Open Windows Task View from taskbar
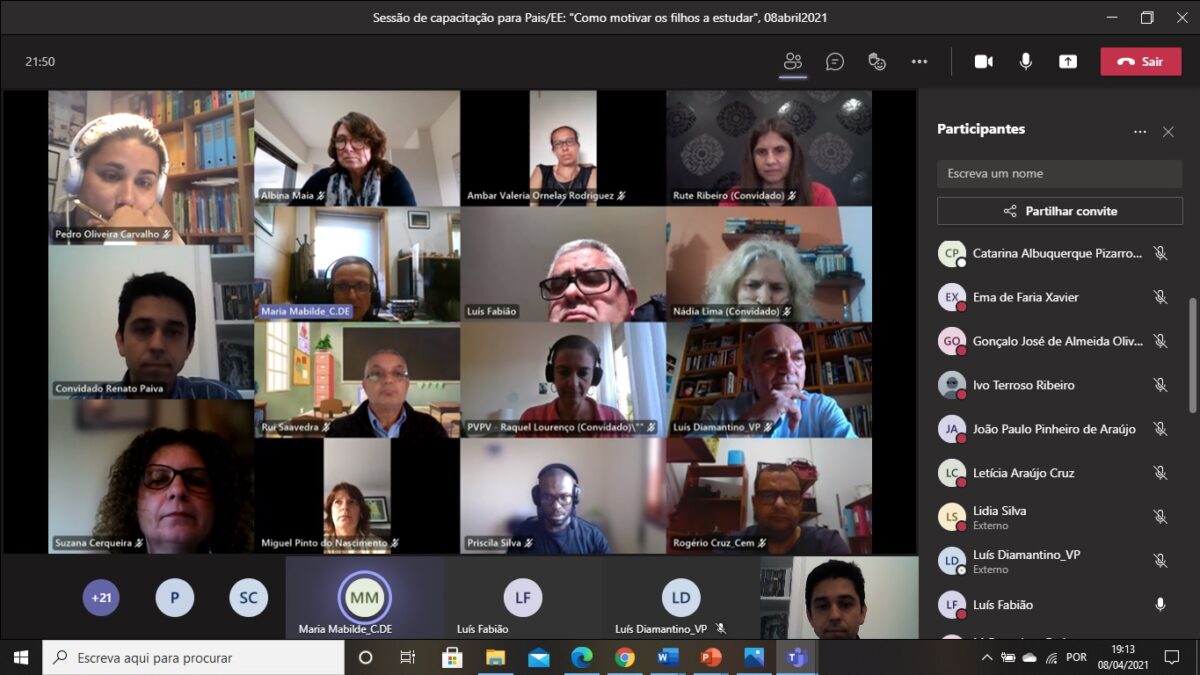1200x675 pixels. pyautogui.click(x=408, y=657)
